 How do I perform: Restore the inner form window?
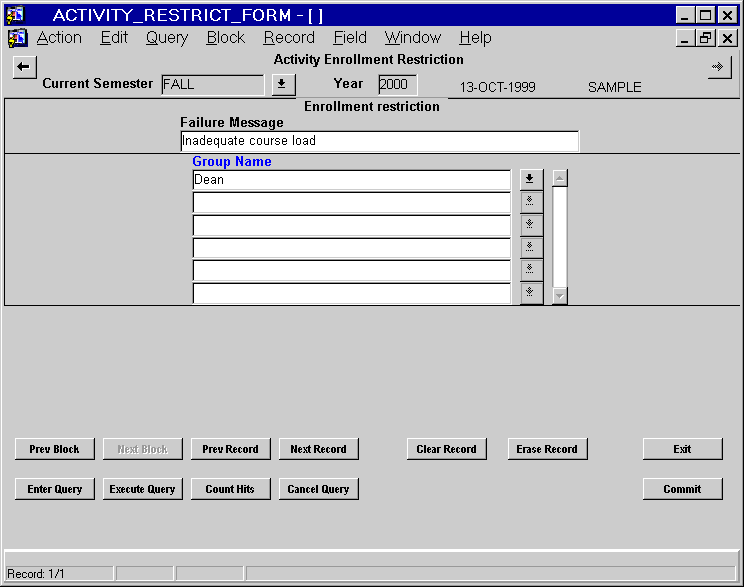pyautogui.click(x=706, y=38)
